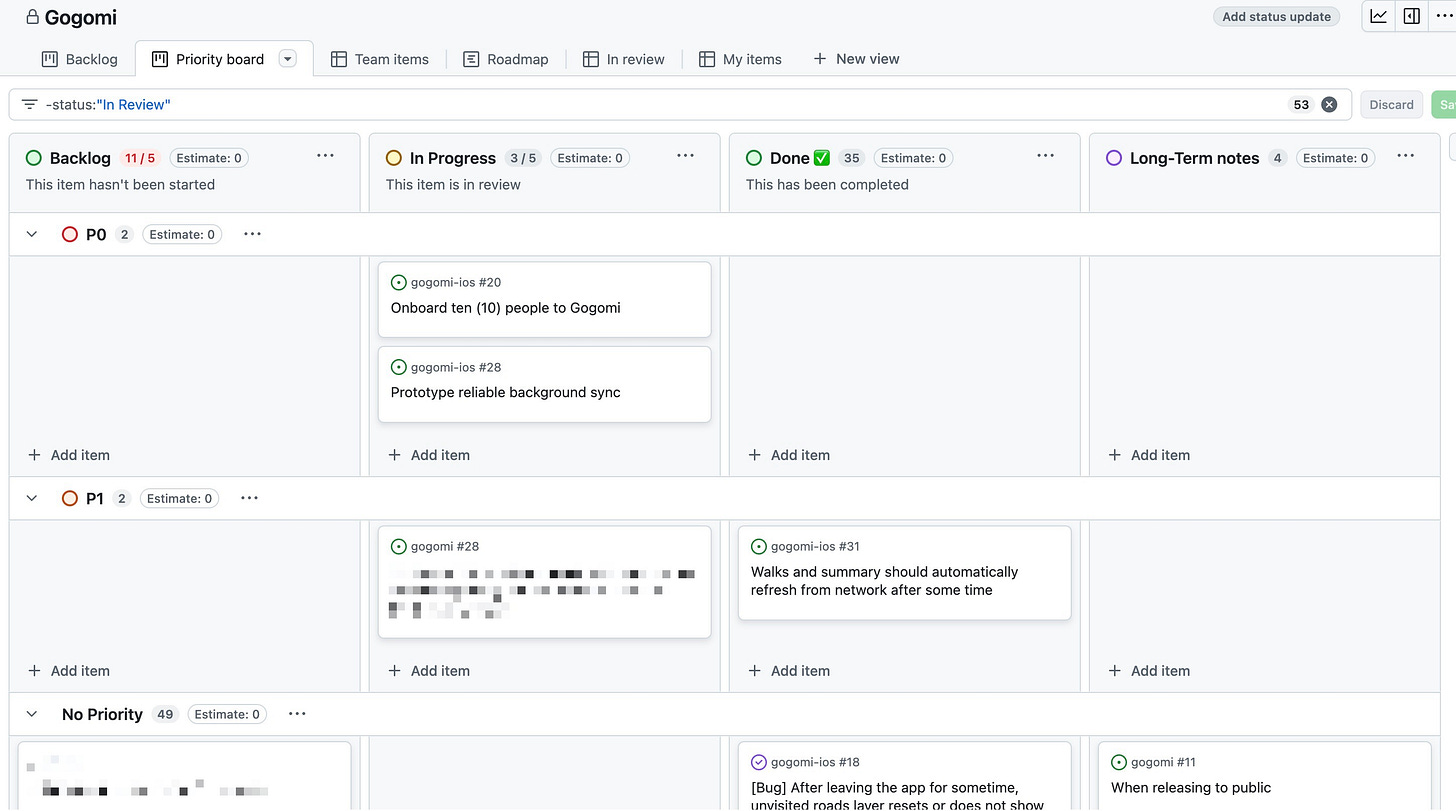
Task: Open the Roadmap tab
Action: (x=506, y=59)
